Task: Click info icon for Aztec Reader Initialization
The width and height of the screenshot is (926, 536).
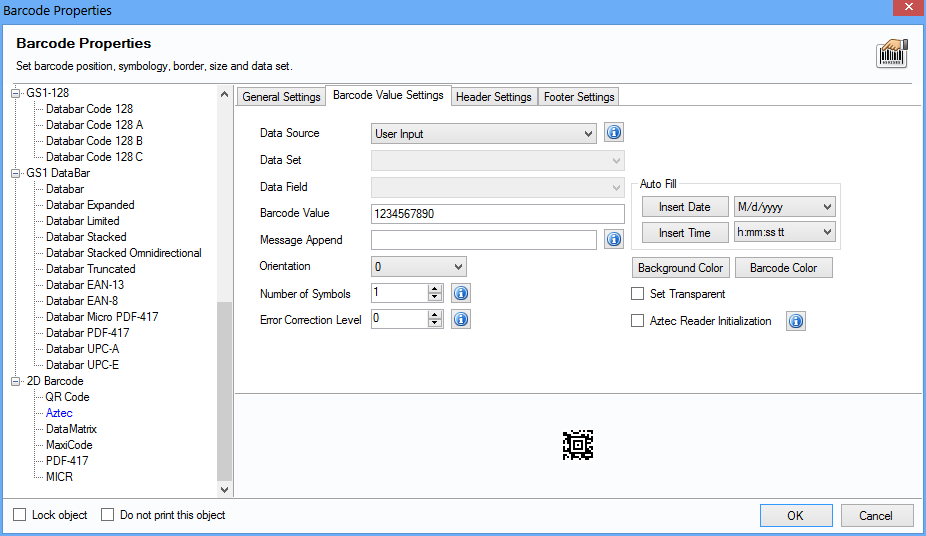Action: point(796,321)
